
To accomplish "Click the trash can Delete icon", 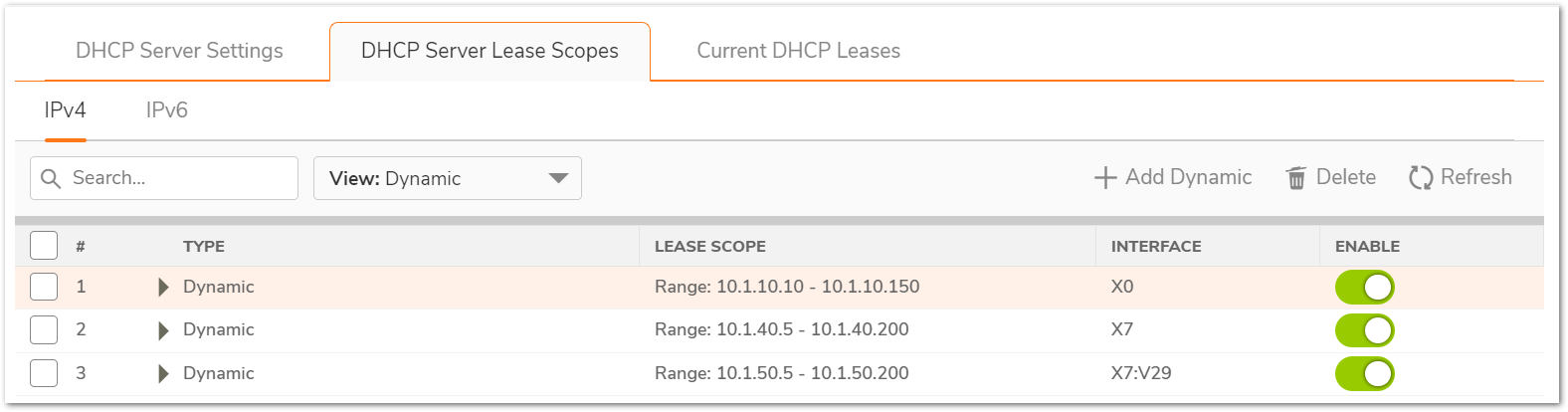I will coord(1295,178).
